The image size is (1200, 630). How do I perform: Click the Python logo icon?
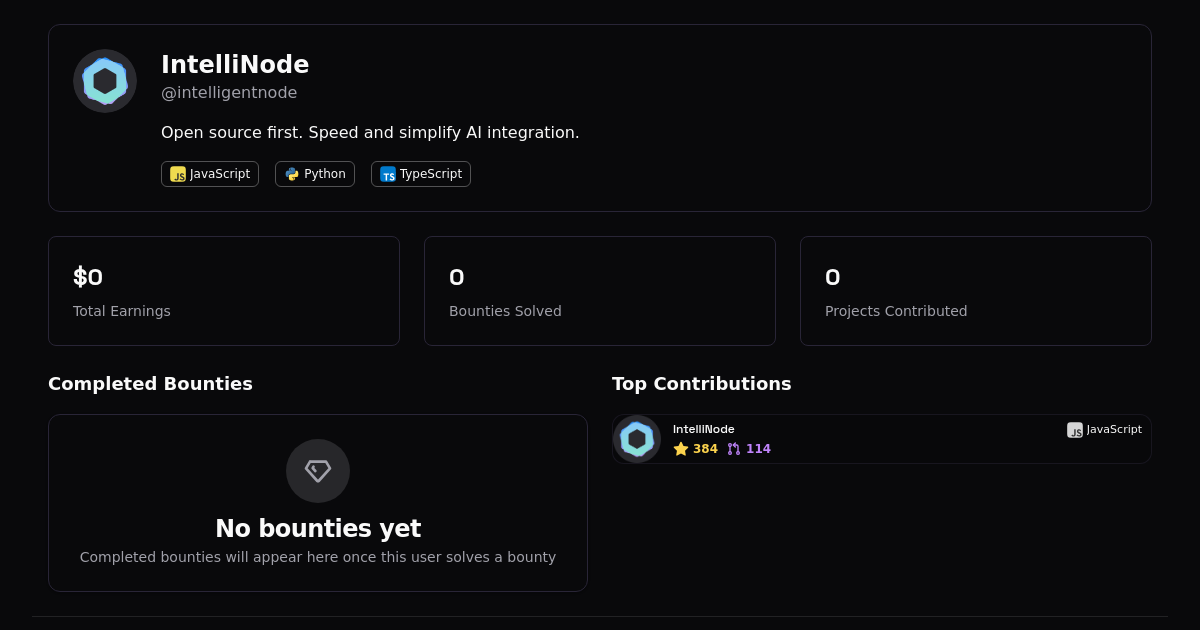tap(292, 174)
